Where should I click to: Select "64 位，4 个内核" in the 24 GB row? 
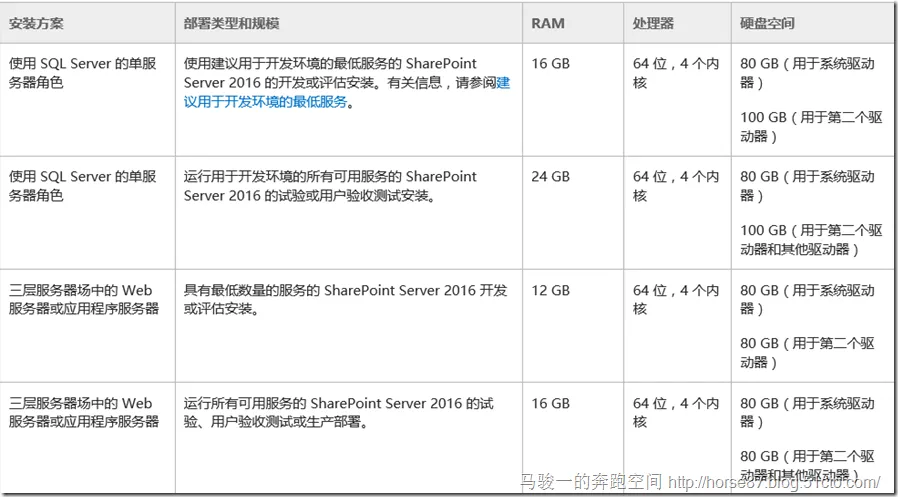point(676,186)
